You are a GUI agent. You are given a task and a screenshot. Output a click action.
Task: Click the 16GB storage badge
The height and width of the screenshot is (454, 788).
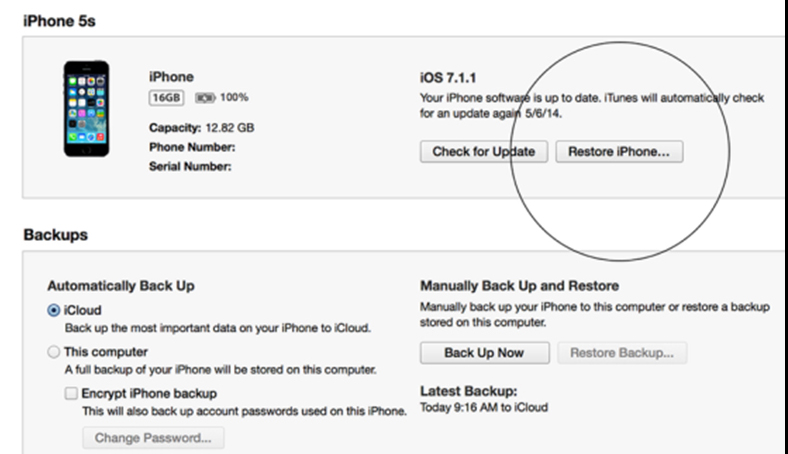pyautogui.click(x=164, y=98)
